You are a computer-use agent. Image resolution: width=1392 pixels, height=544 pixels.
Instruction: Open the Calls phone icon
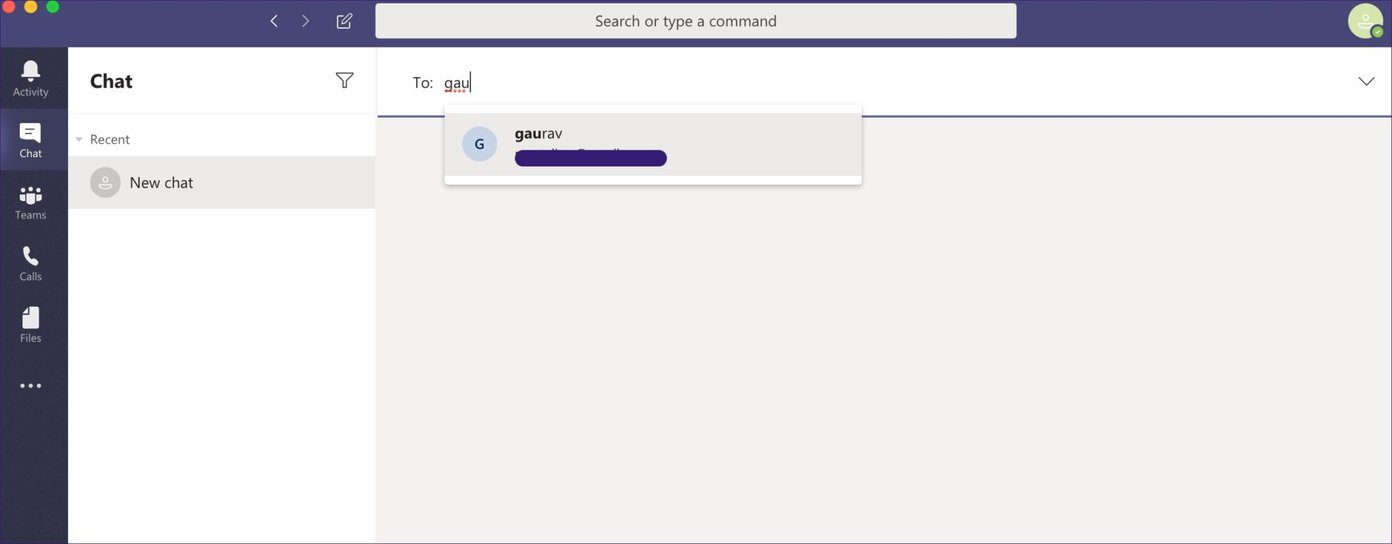coord(31,256)
